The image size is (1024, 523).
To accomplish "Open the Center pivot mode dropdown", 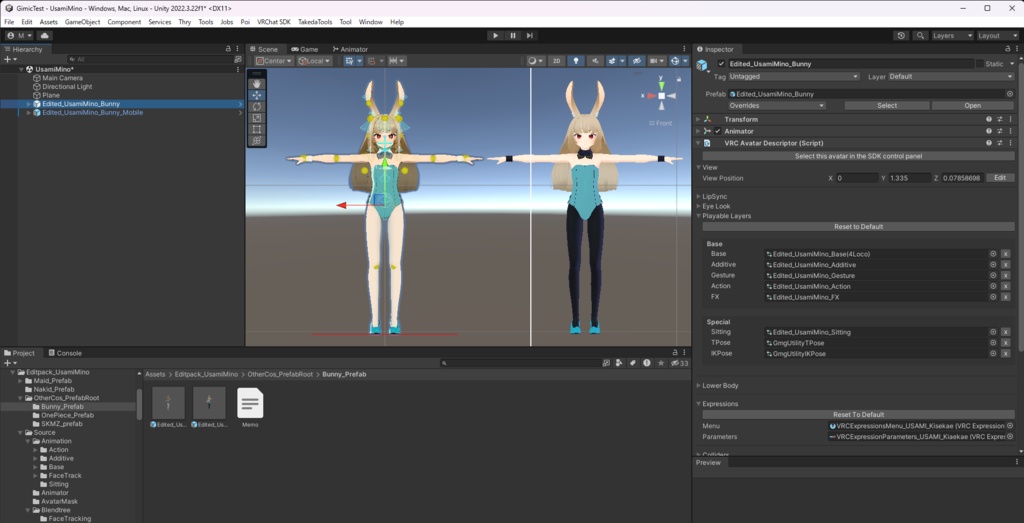I will 274,61.
